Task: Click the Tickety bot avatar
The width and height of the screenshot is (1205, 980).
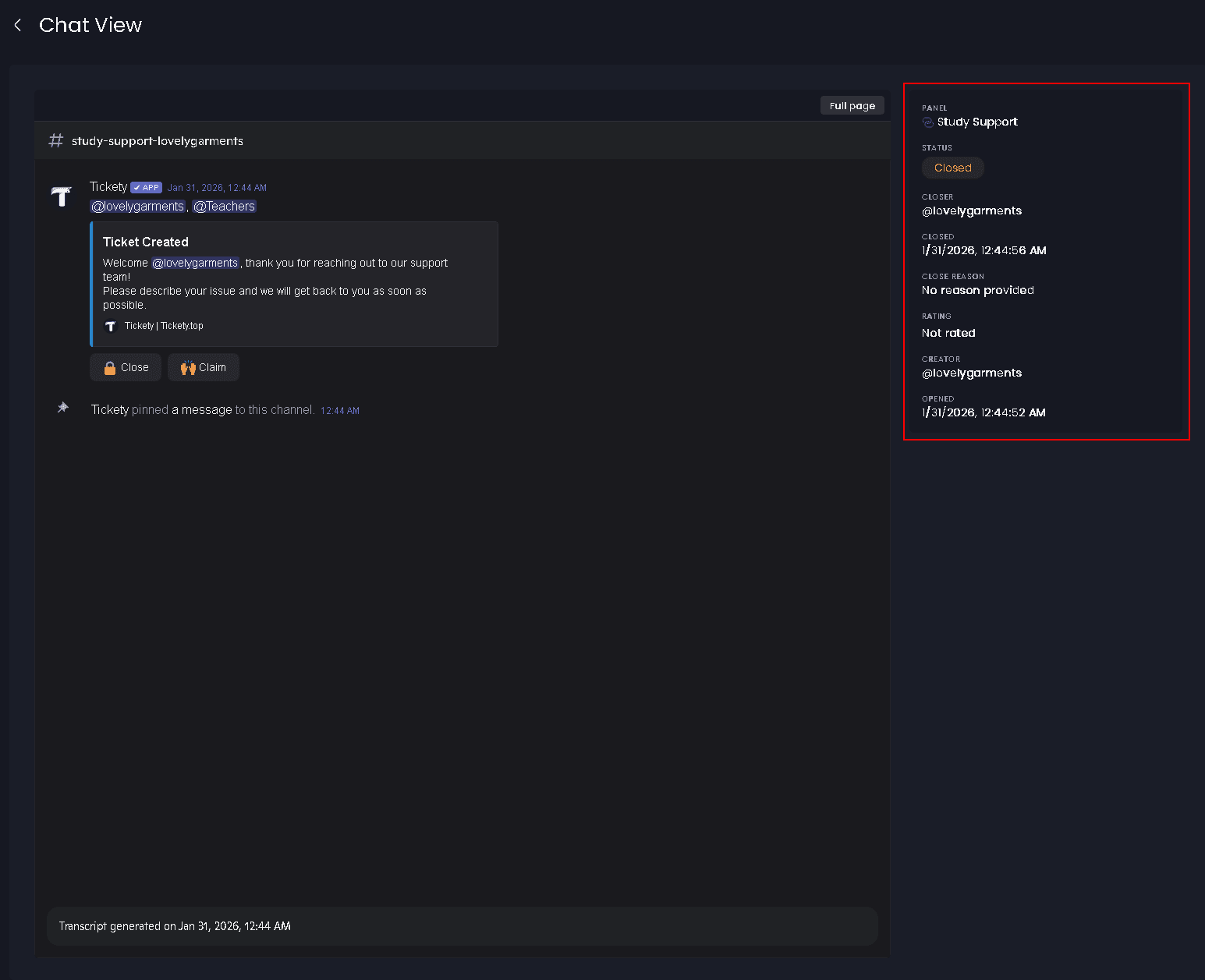Action: pos(62,196)
